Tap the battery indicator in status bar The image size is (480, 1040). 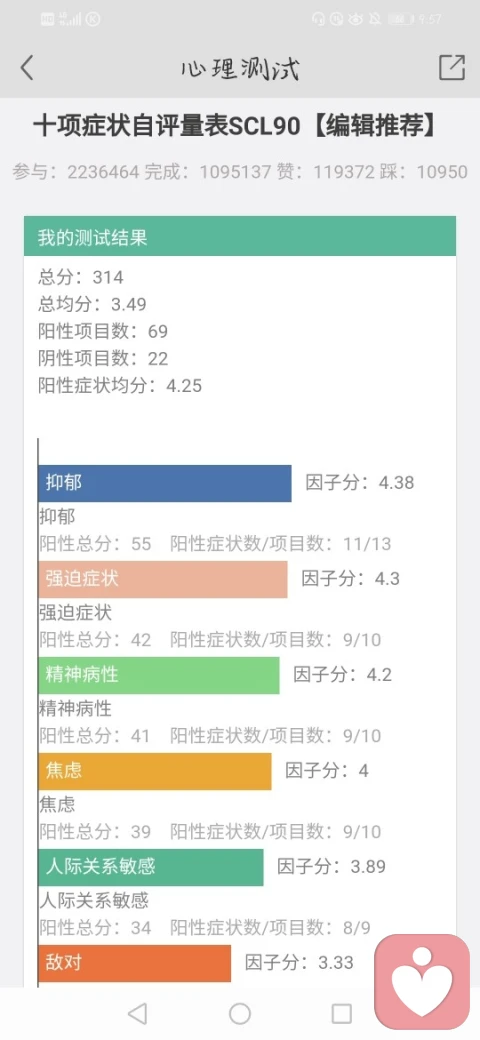[400, 19]
